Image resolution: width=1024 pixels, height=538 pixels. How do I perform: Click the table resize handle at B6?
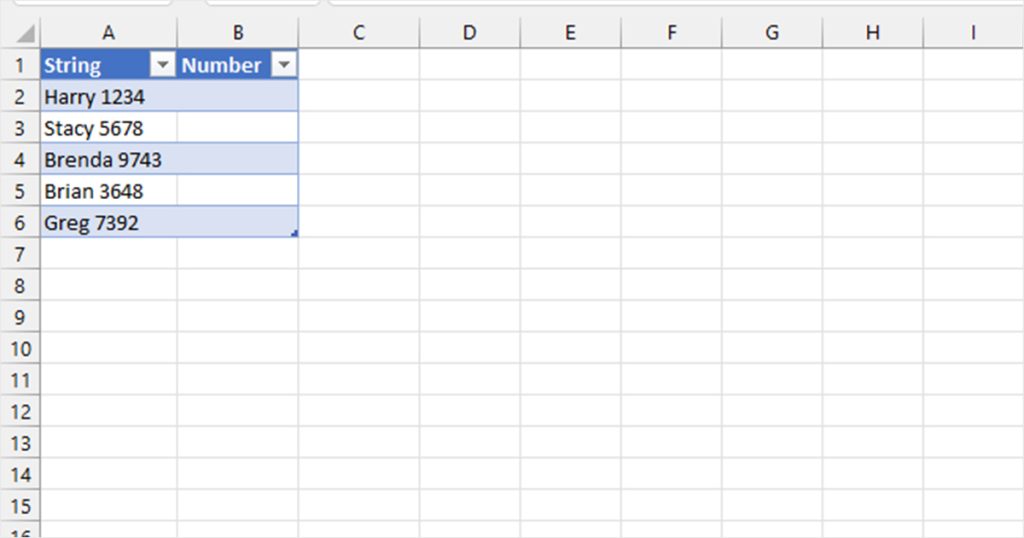coord(295,233)
